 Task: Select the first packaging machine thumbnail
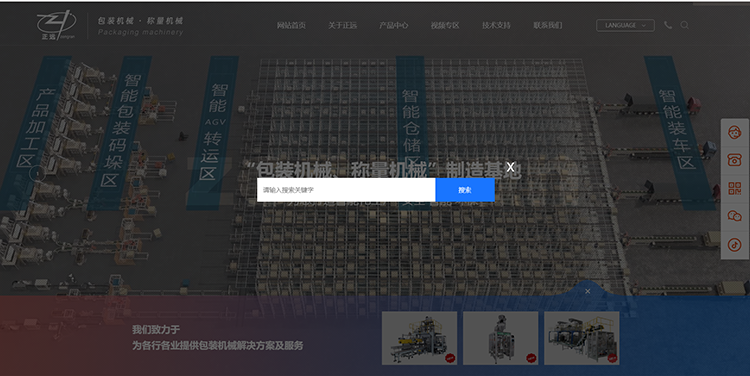coord(419,338)
